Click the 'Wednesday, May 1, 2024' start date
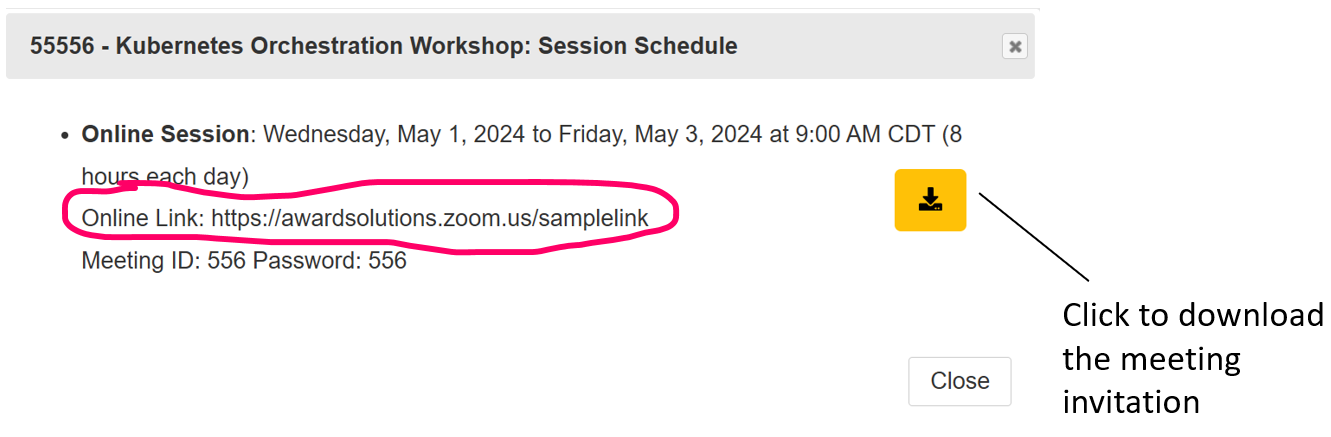 click(394, 134)
